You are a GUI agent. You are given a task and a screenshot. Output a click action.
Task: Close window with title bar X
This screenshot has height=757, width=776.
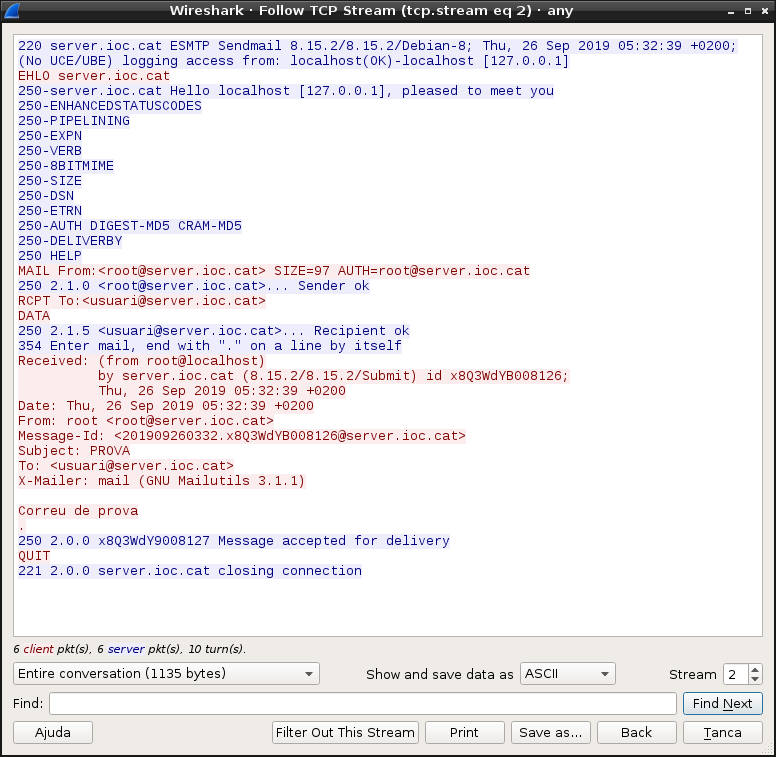[765, 11]
